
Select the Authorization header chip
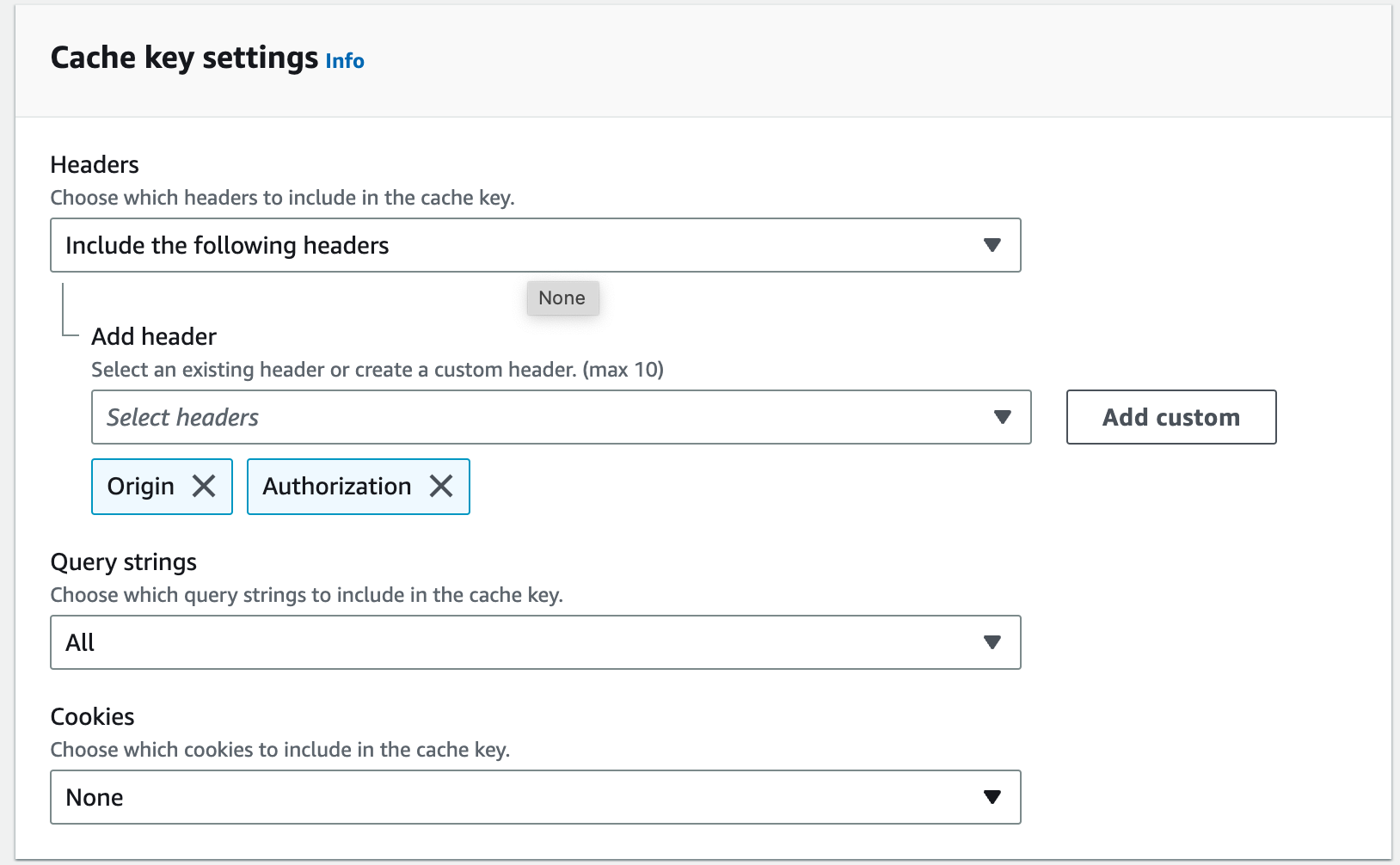pos(336,486)
